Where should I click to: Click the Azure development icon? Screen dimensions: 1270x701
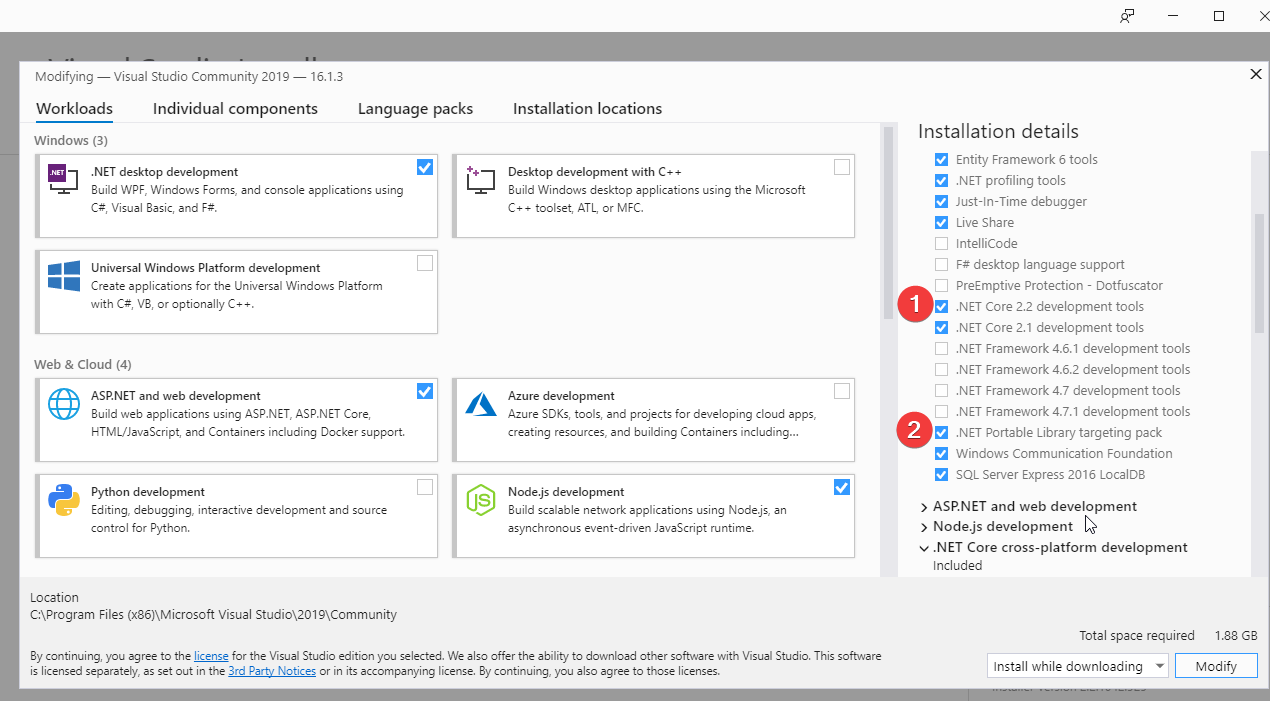481,404
